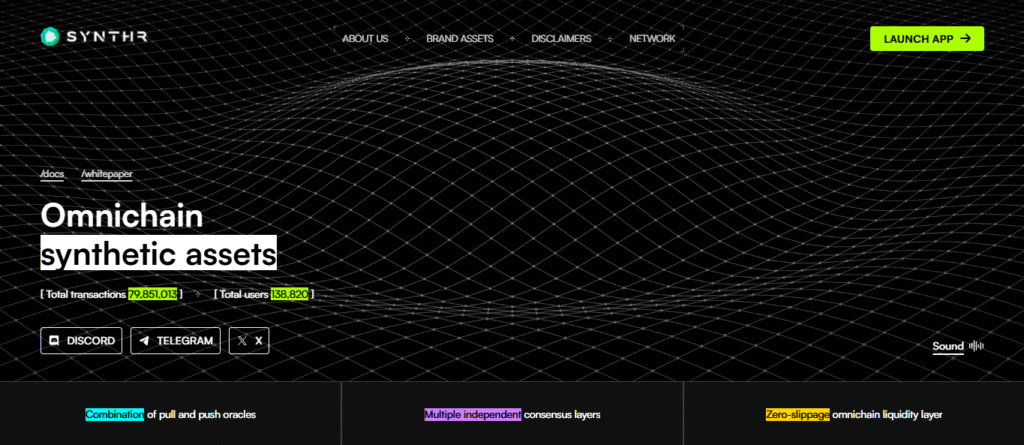
Task: Select the Multiple independent consensus layers card
Action: (512, 414)
